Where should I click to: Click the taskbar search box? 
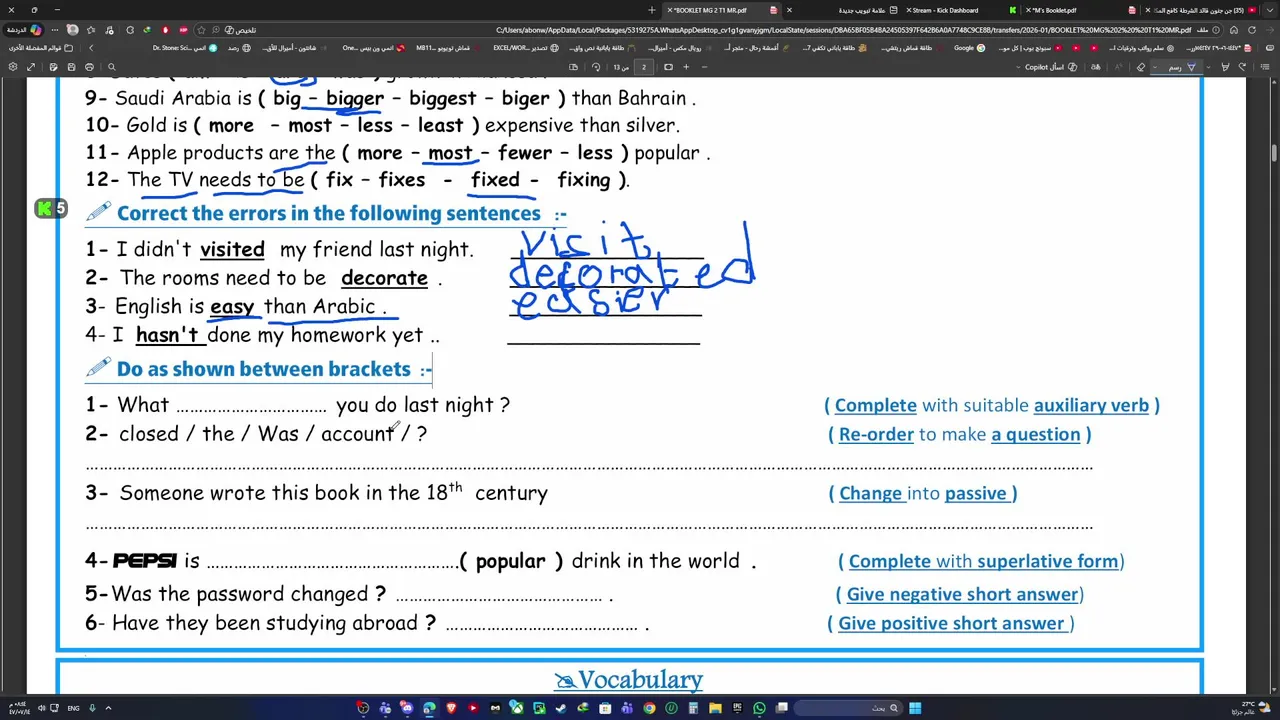pos(847,708)
